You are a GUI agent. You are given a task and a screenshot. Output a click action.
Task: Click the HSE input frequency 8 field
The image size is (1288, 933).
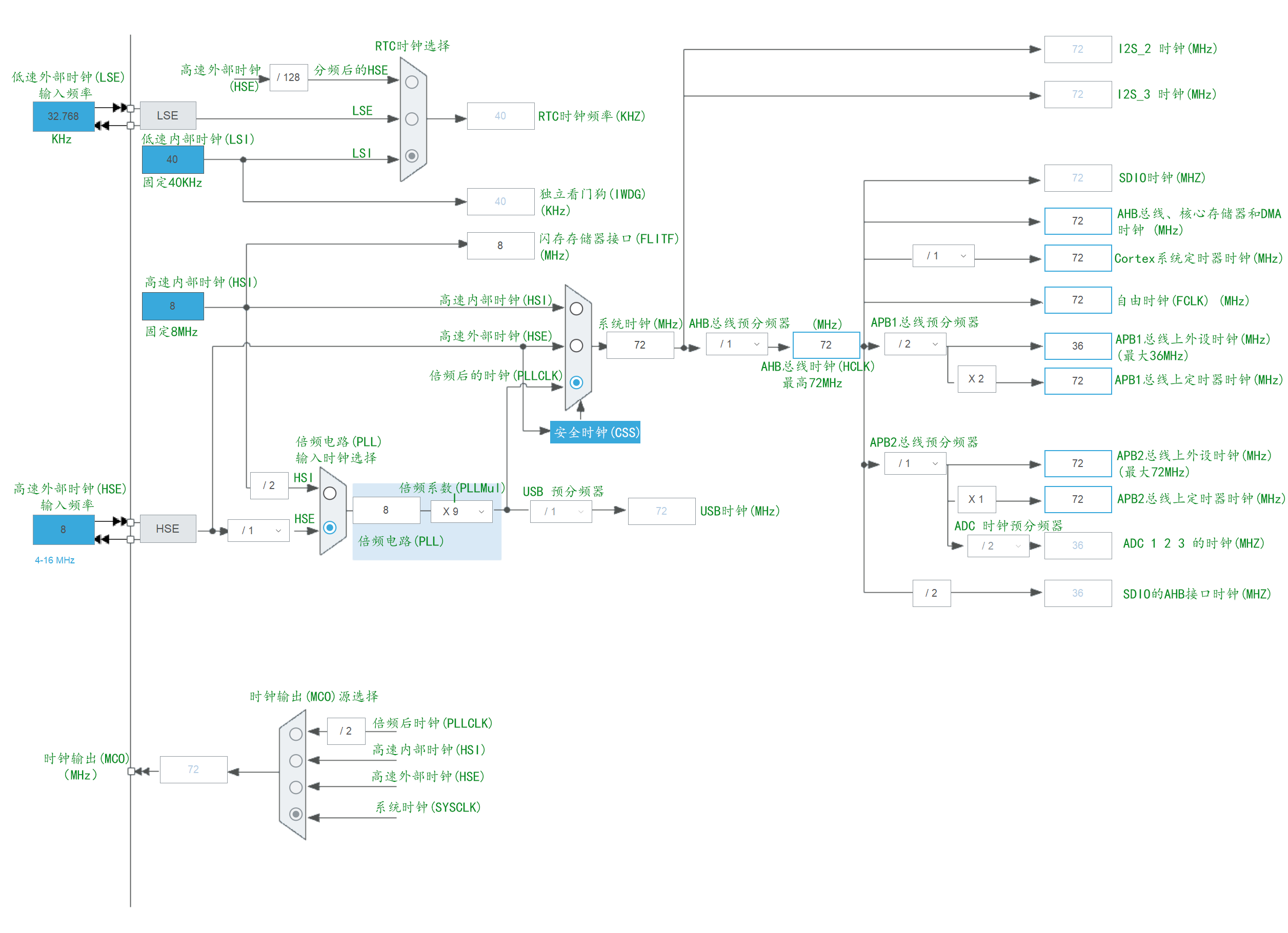(x=64, y=530)
